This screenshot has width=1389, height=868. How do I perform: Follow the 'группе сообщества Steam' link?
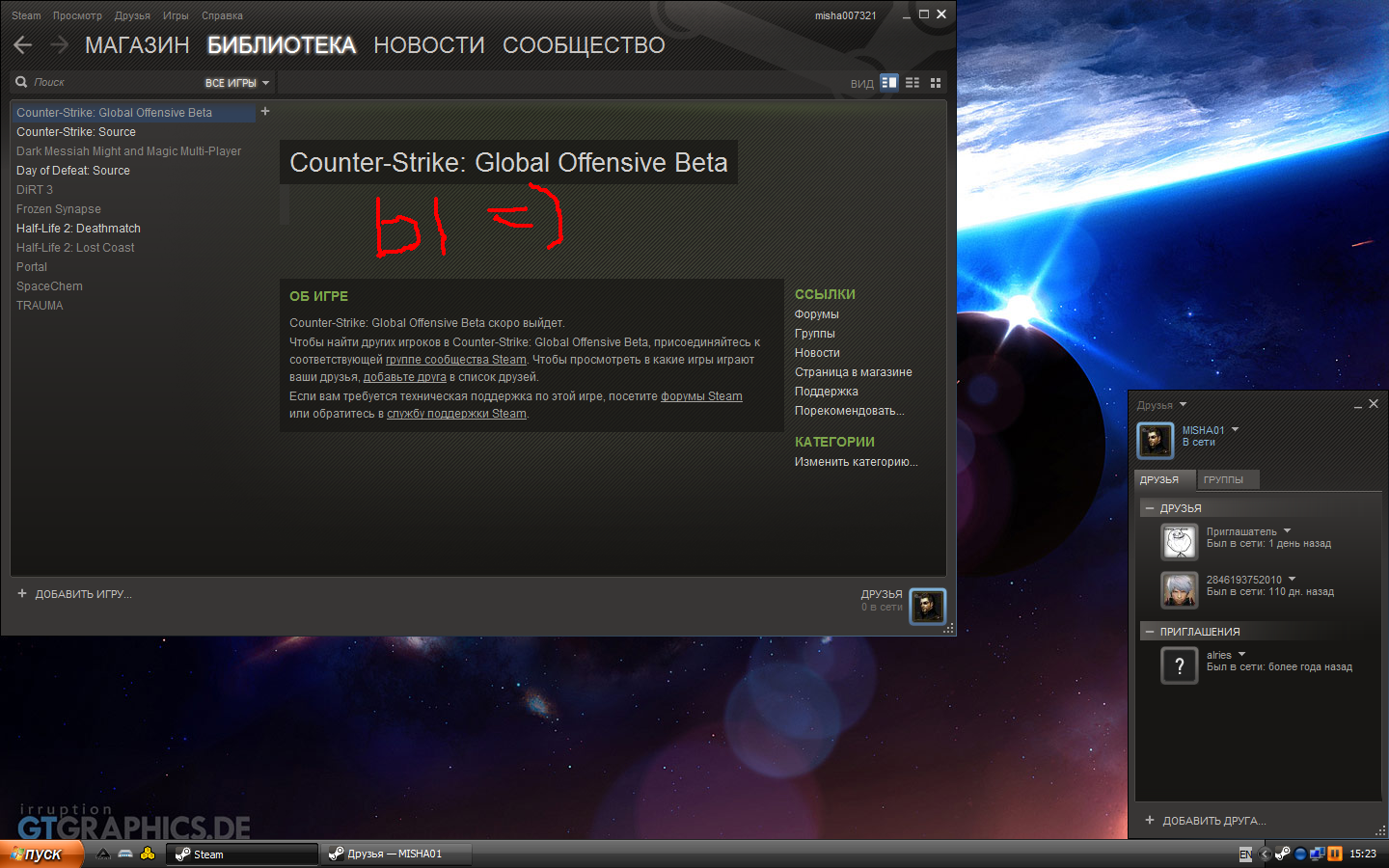pyautogui.click(x=456, y=360)
